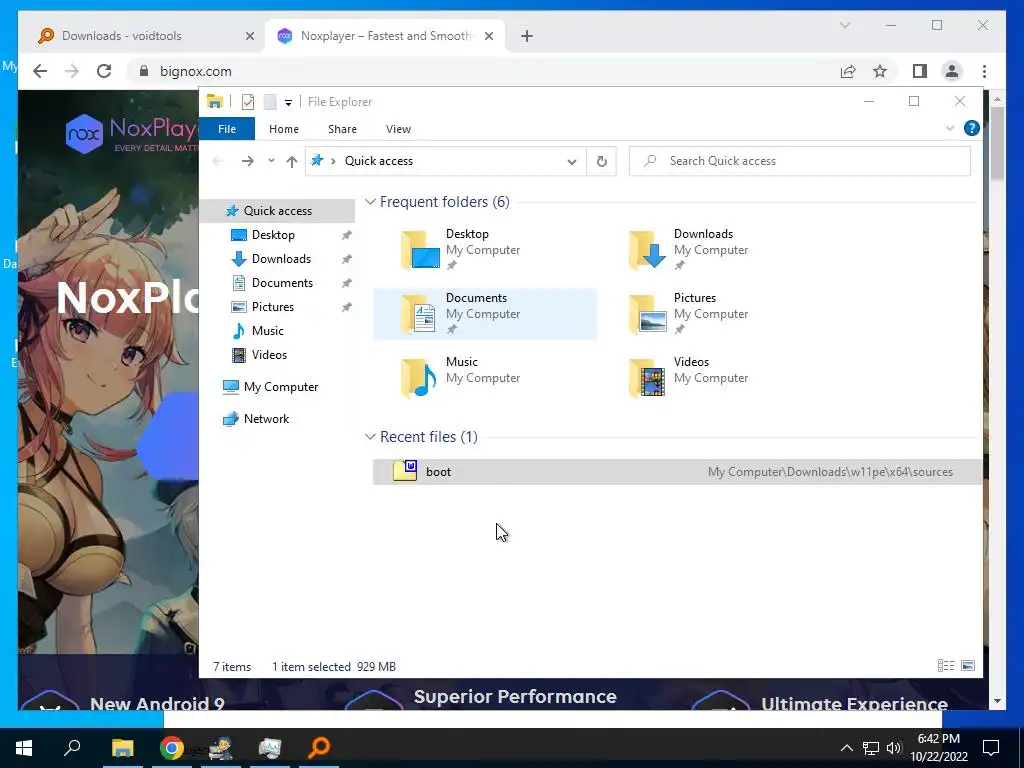Bookmark this page with the star icon

pyautogui.click(x=880, y=71)
